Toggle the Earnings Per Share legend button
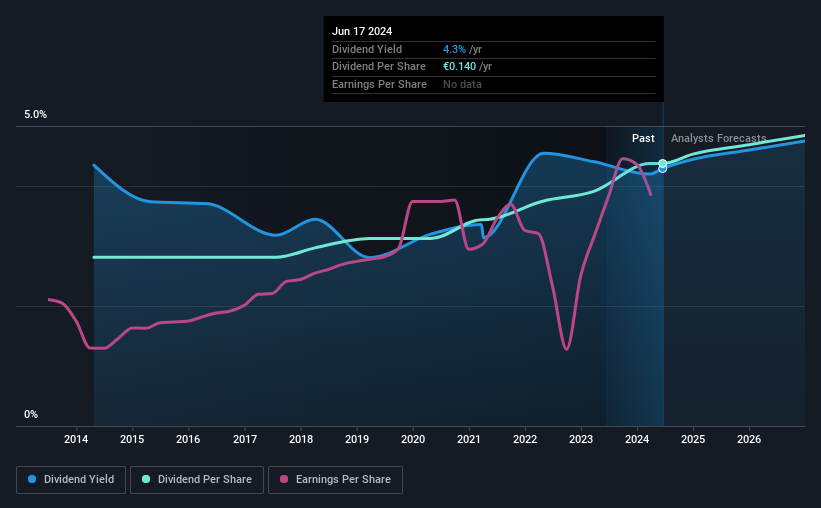821x508 pixels. tap(336, 480)
